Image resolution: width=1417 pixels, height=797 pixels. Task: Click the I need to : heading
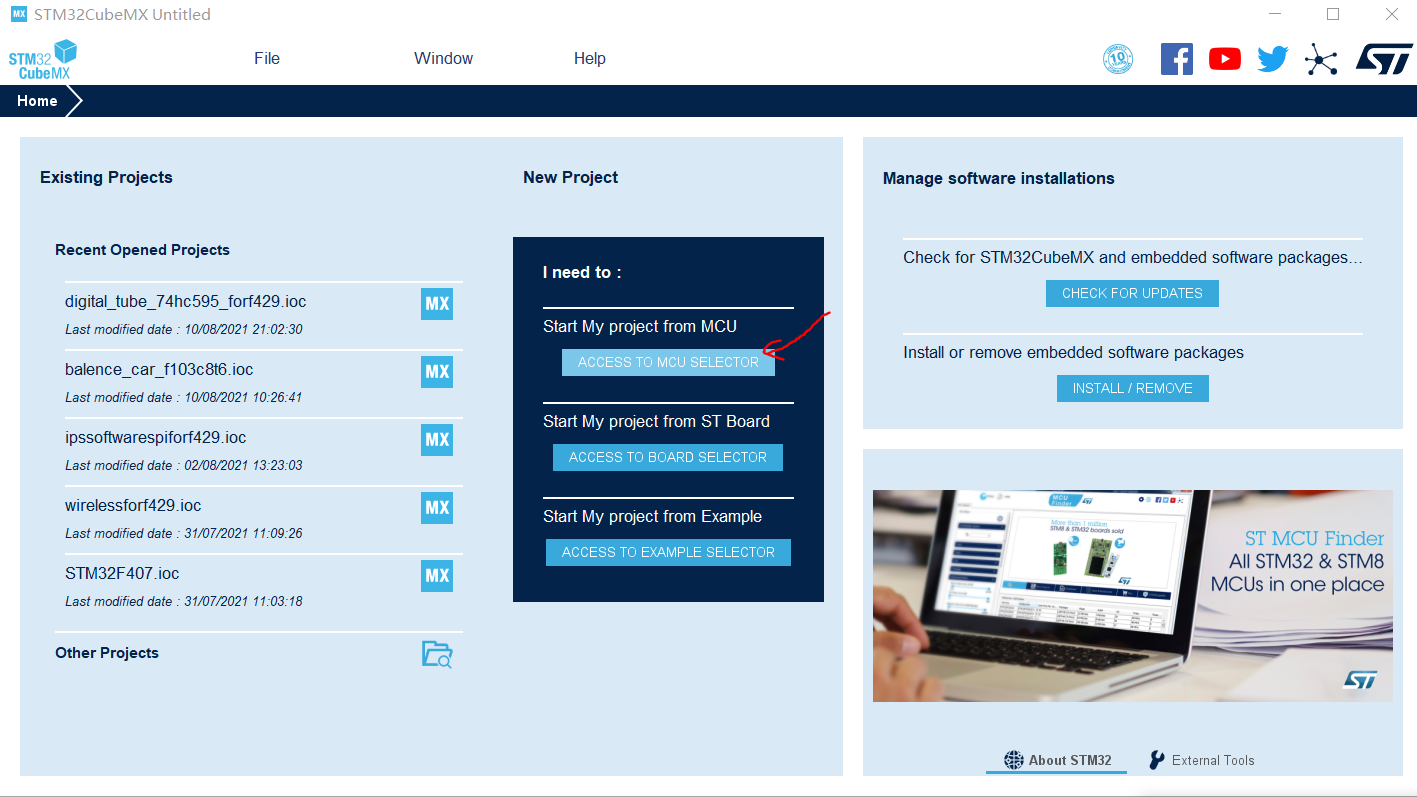(x=582, y=272)
